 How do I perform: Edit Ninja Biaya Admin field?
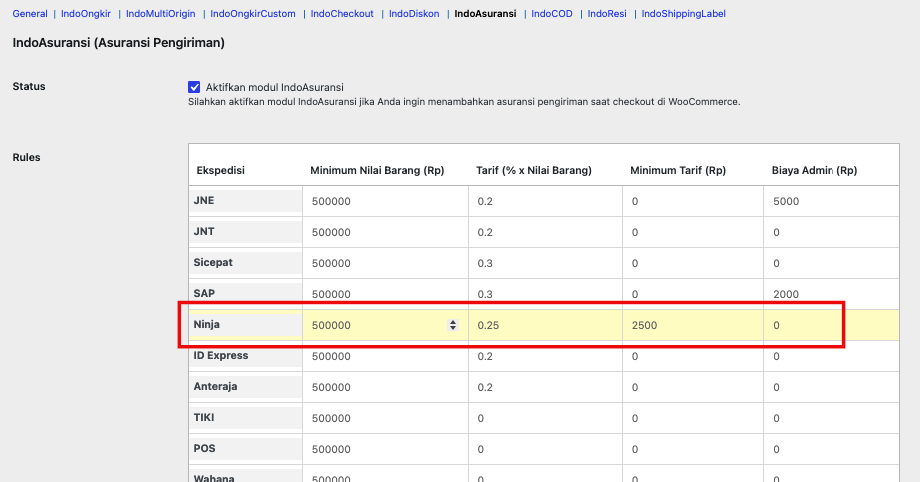(x=831, y=325)
